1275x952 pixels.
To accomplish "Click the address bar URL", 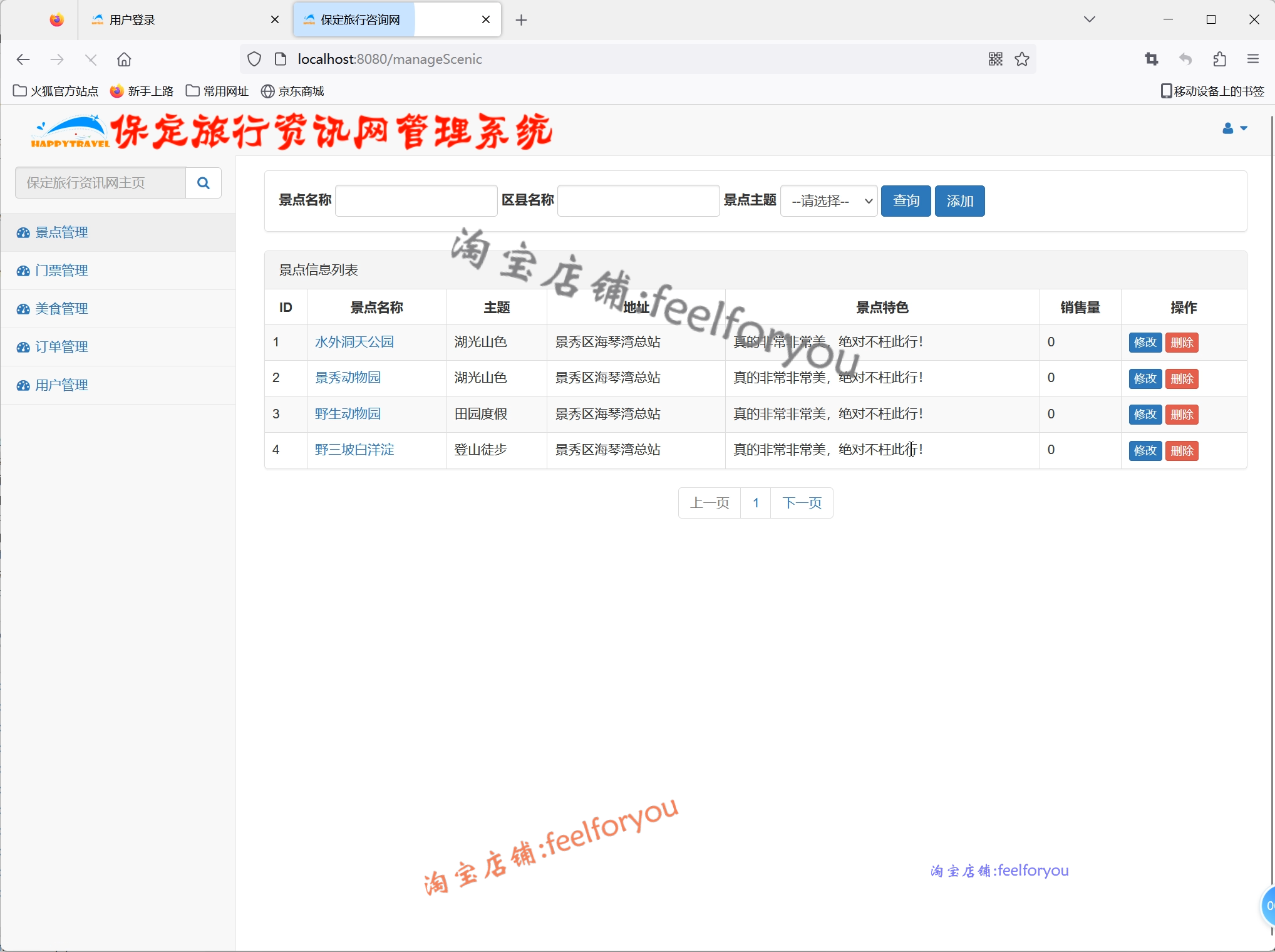I will tap(390, 59).
